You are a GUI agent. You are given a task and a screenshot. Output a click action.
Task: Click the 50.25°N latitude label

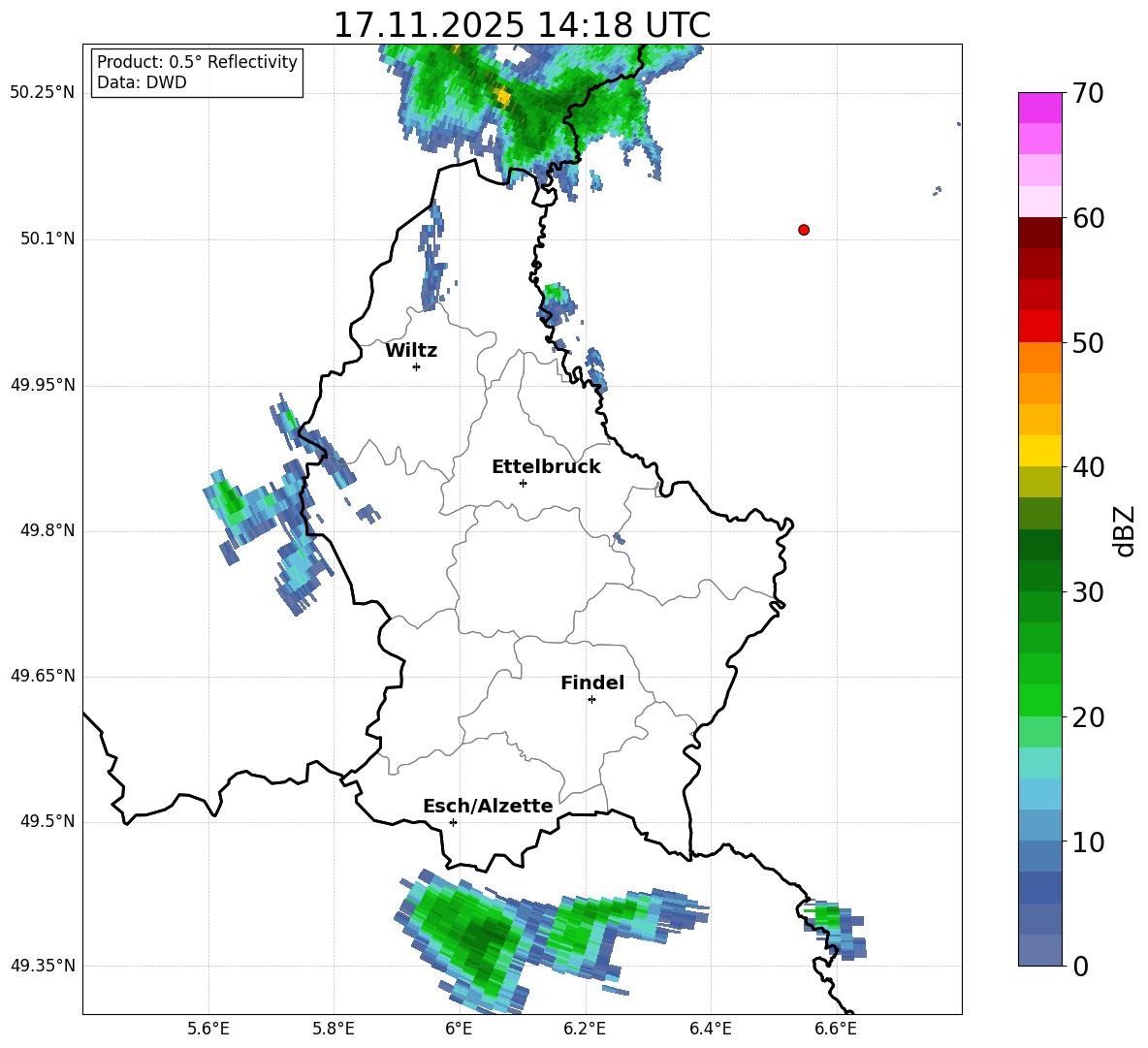pyautogui.click(x=43, y=93)
